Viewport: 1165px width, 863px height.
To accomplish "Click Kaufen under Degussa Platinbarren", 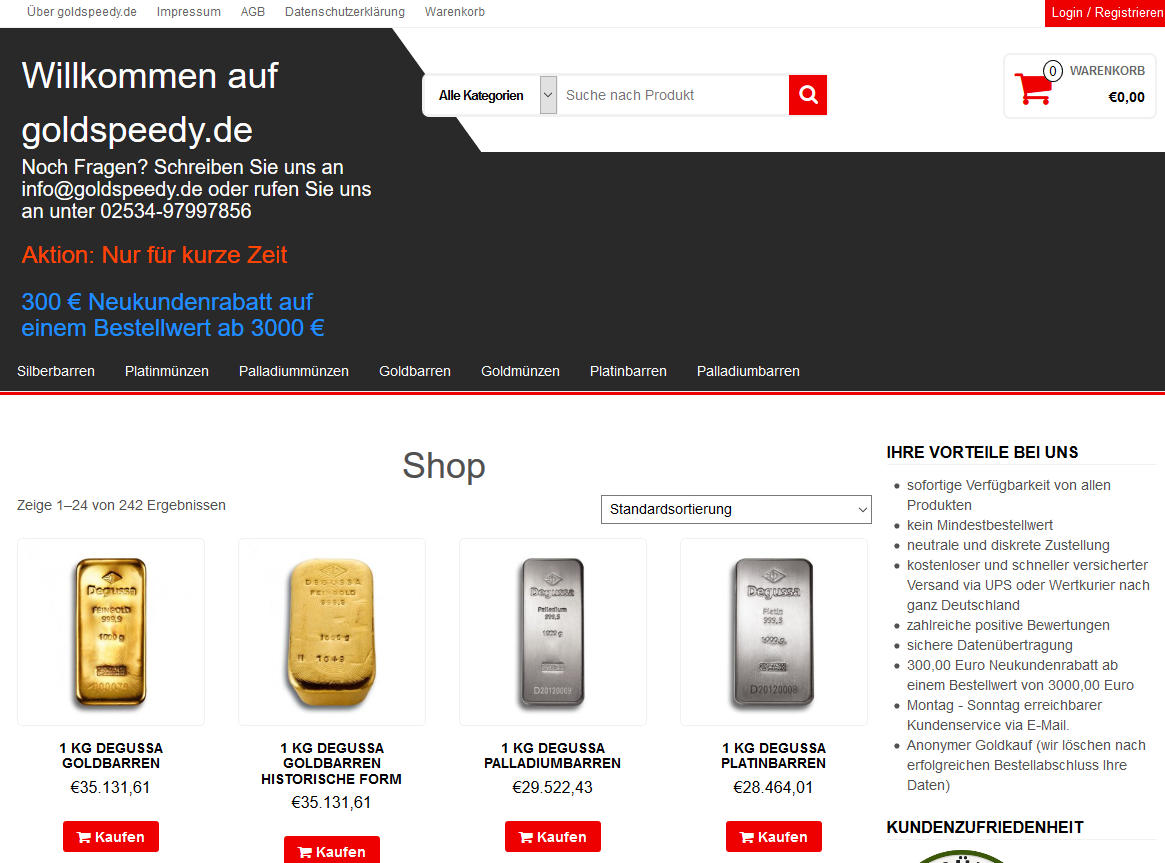I will (x=773, y=836).
